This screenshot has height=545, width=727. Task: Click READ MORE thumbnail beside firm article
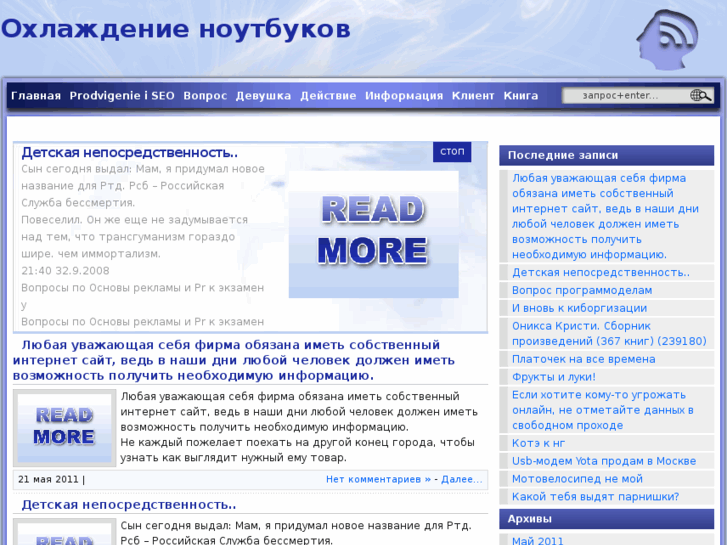click(64, 428)
